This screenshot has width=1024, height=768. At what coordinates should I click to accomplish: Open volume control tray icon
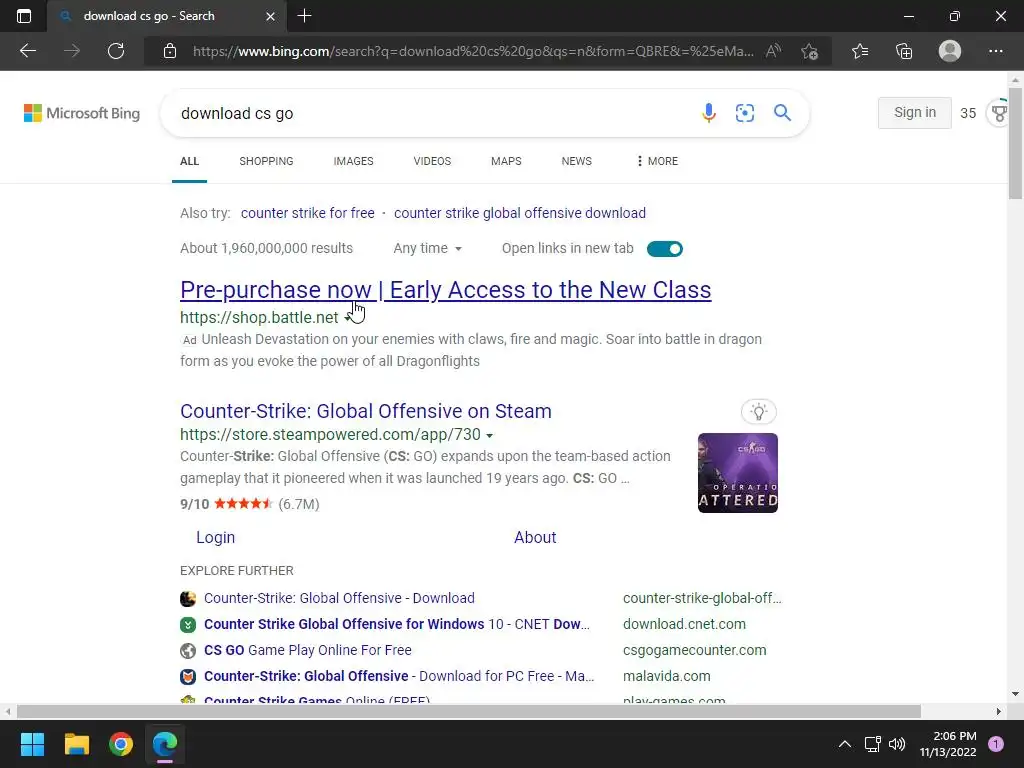point(897,744)
